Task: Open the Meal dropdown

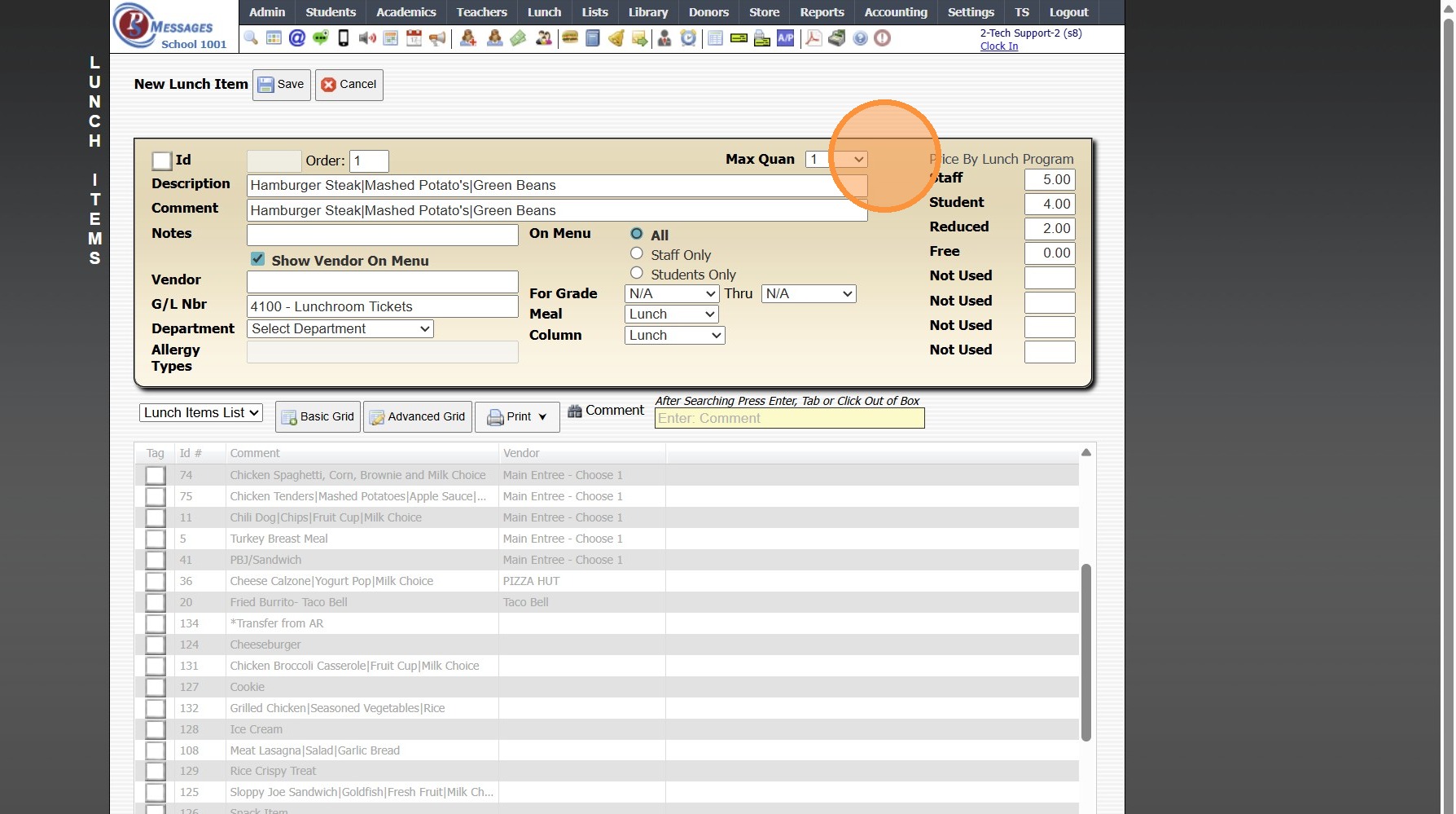Action: [x=671, y=314]
